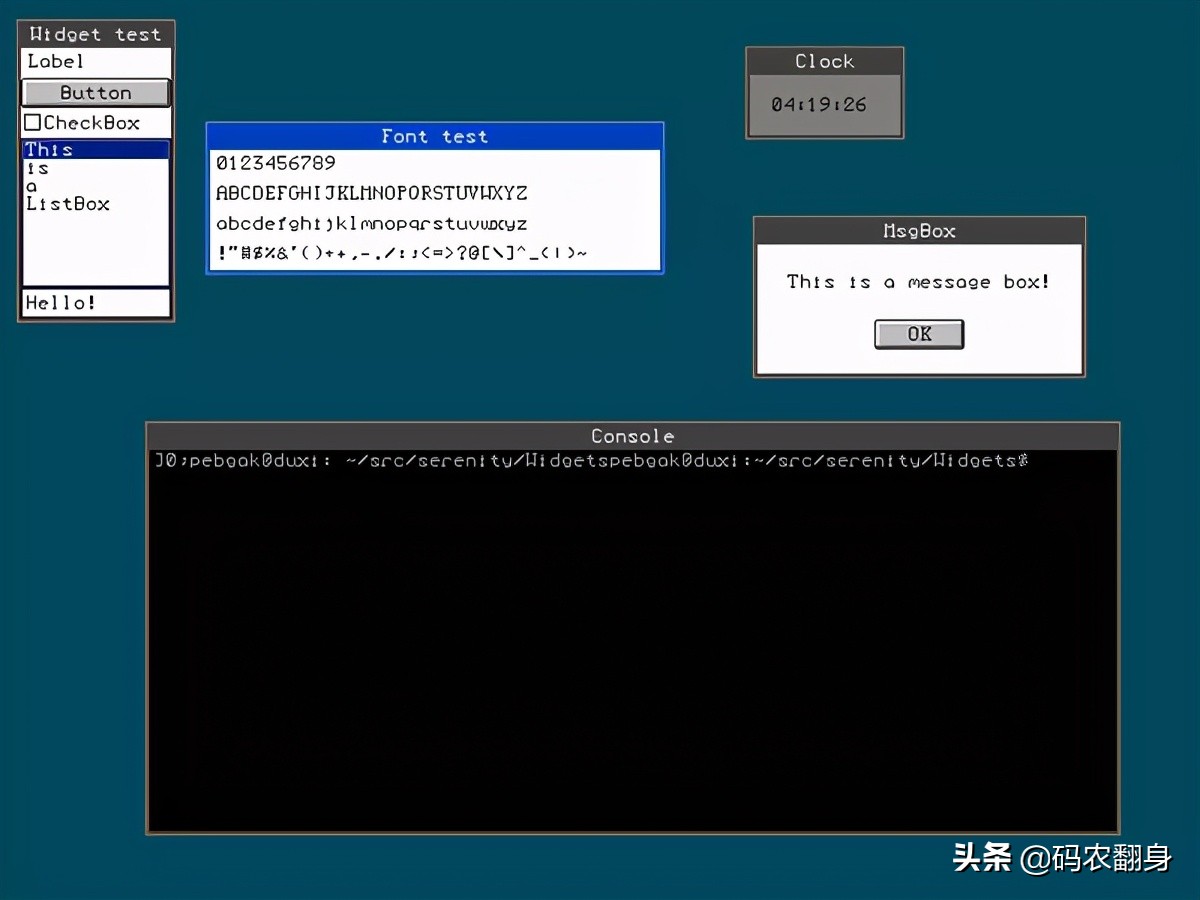Click the Button in Widget test window

click(96, 93)
